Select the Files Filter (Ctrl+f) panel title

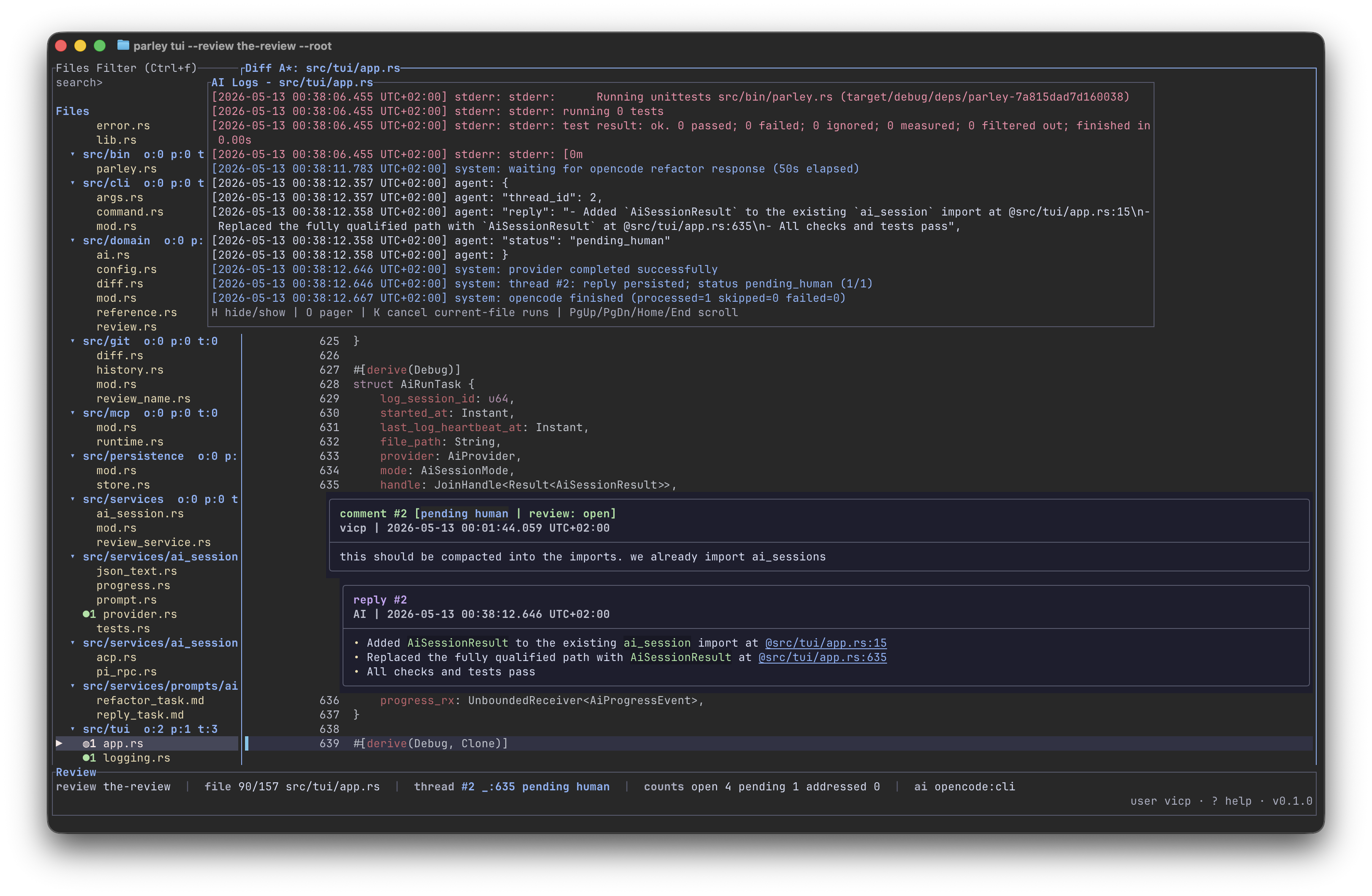126,68
